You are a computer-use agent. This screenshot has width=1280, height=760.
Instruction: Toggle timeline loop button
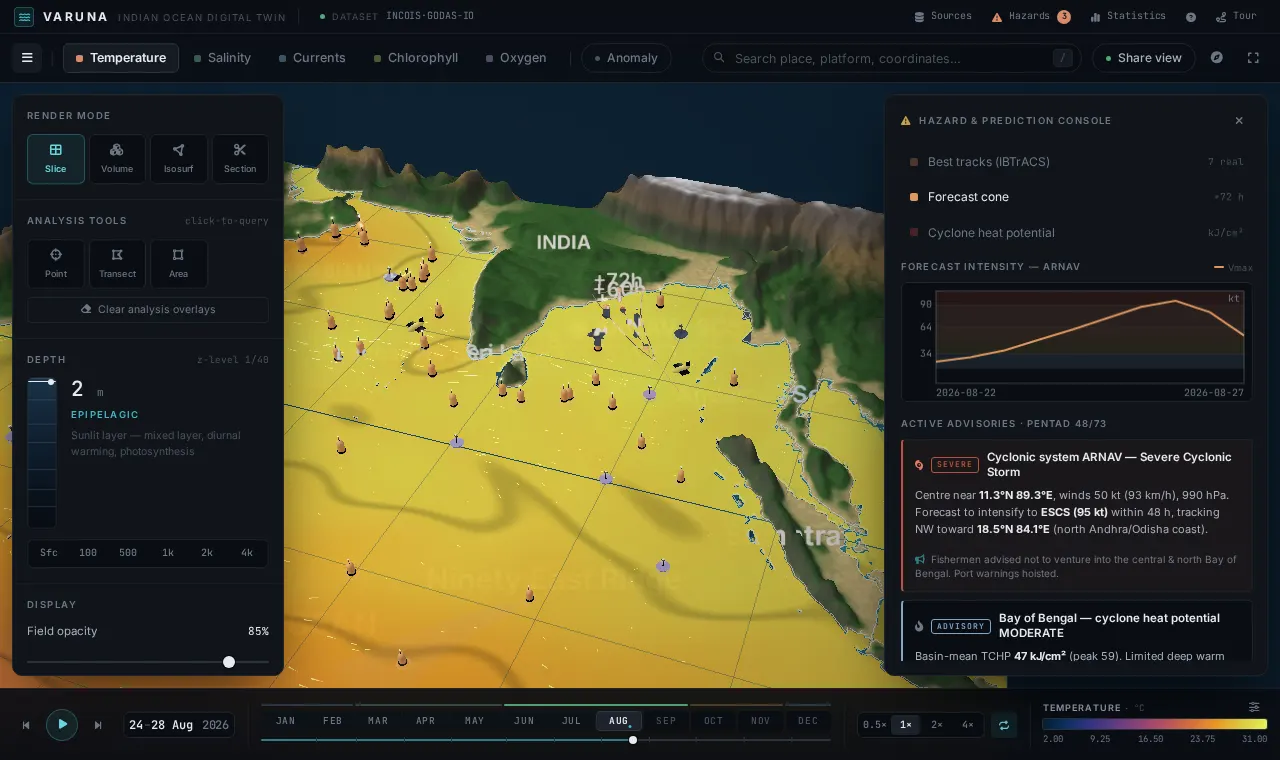tap(1004, 724)
